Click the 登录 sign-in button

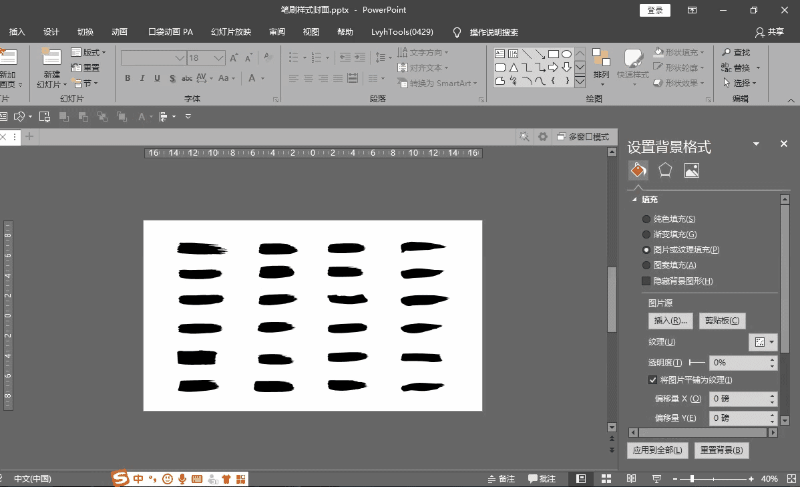point(655,10)
